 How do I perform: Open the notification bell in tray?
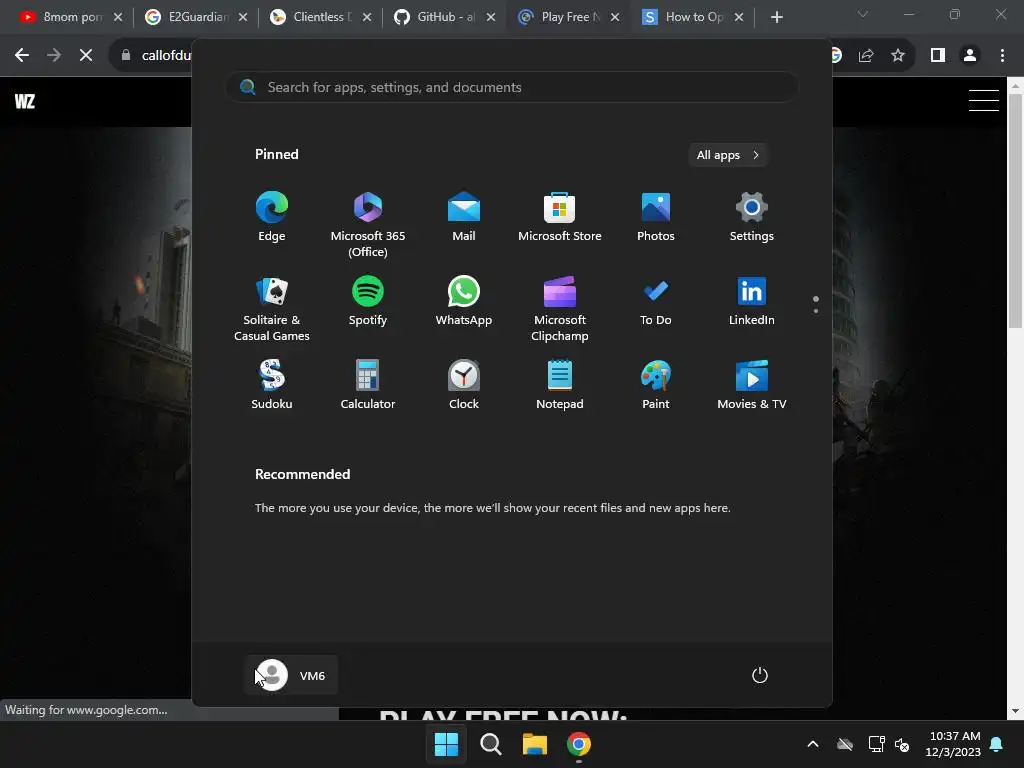(x=997, y=744)
